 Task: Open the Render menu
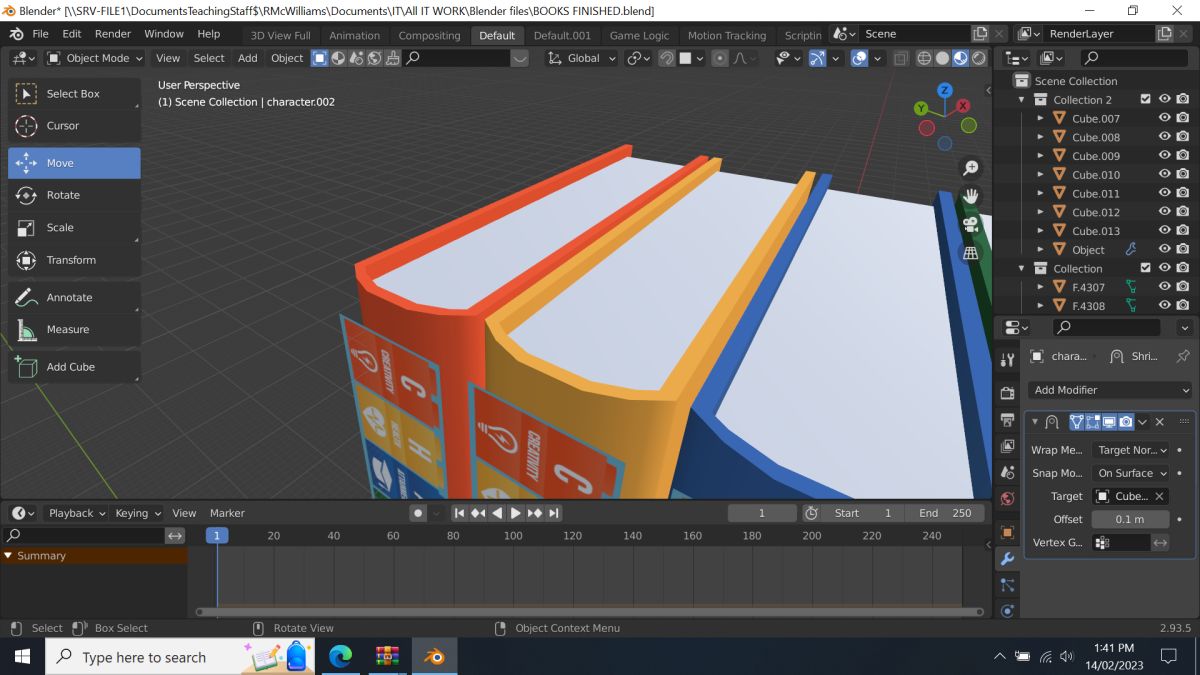pyautogui.click(x=113, y=34)
